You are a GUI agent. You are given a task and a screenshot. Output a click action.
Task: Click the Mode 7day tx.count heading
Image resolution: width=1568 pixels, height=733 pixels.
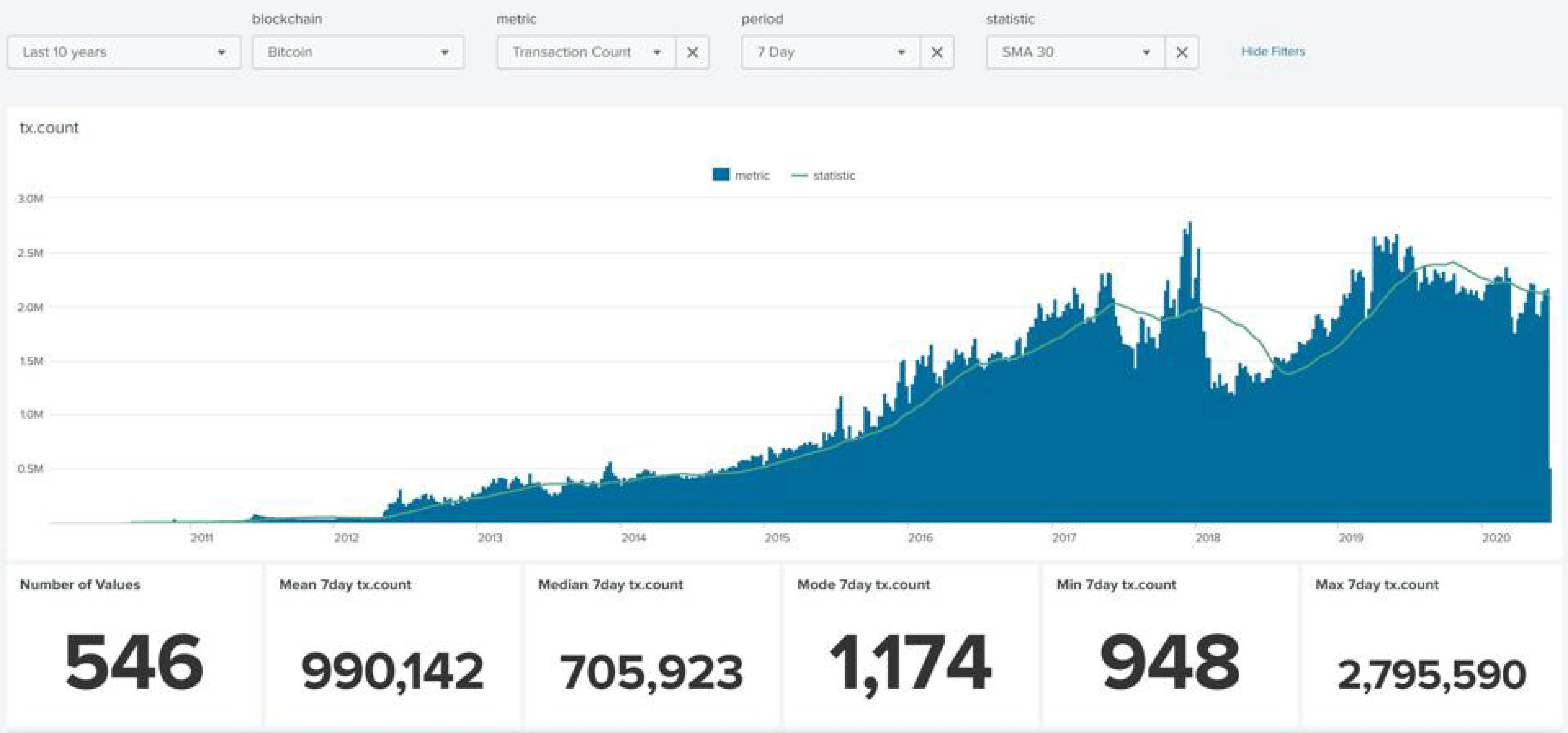[x=864, y=585]
